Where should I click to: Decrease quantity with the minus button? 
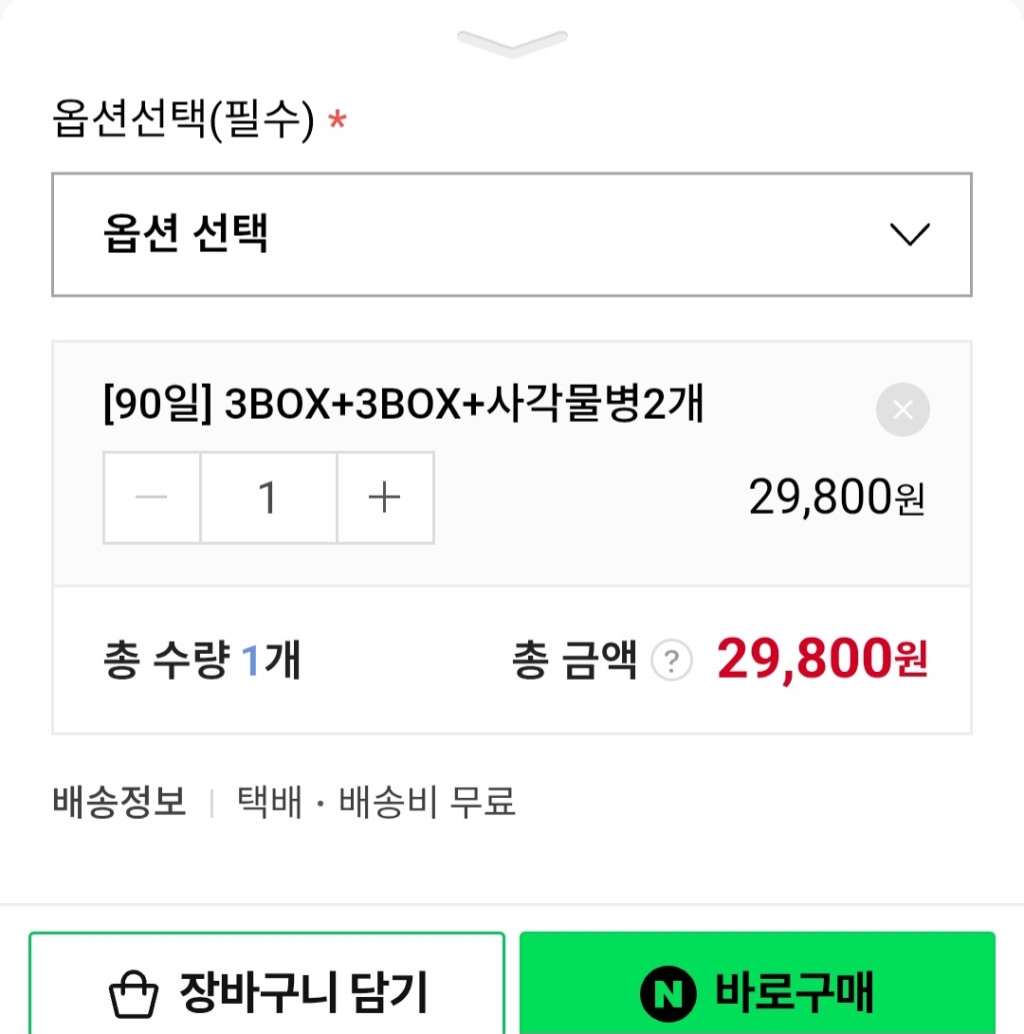point(152,498)
